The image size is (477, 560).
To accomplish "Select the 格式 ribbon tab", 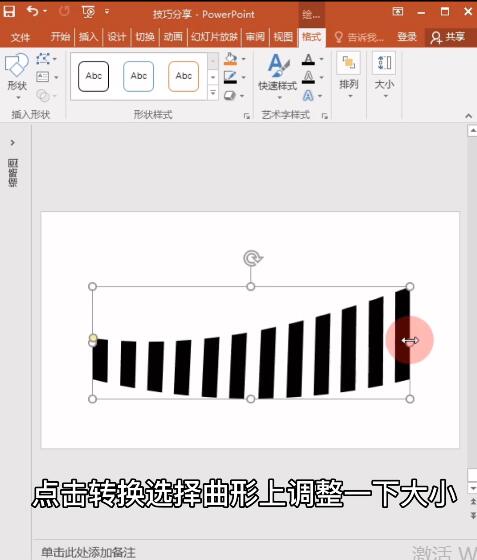I will (311, 37).
